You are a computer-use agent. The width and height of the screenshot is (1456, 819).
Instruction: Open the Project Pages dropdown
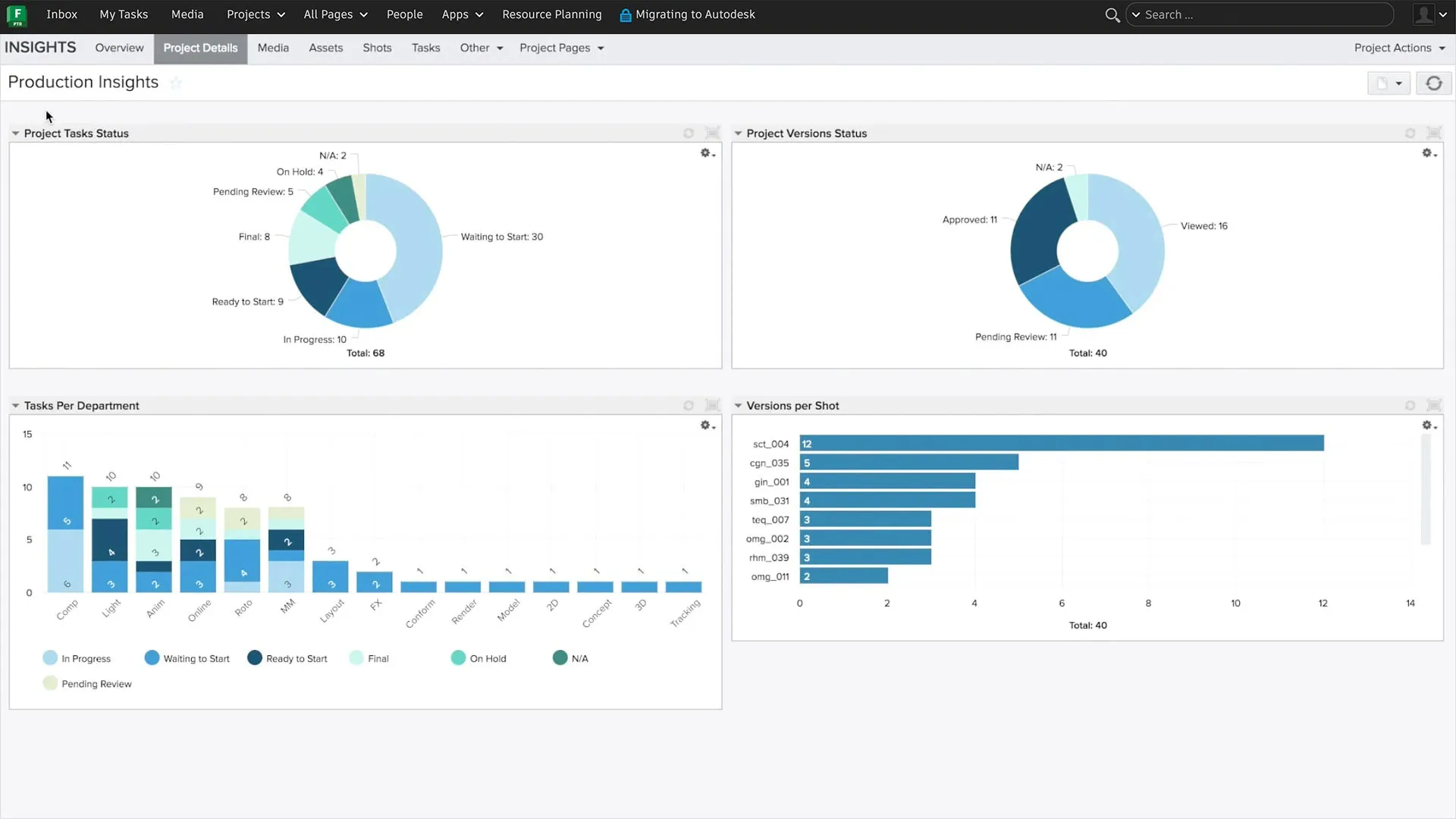pos(561,48)
